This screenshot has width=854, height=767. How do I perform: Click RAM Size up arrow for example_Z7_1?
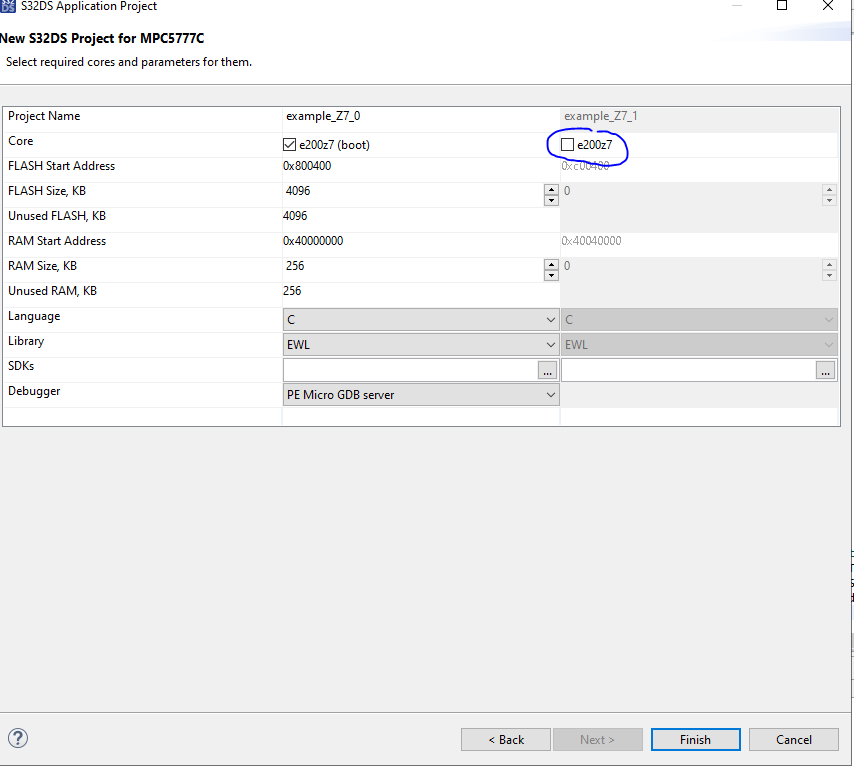point(829,262)
